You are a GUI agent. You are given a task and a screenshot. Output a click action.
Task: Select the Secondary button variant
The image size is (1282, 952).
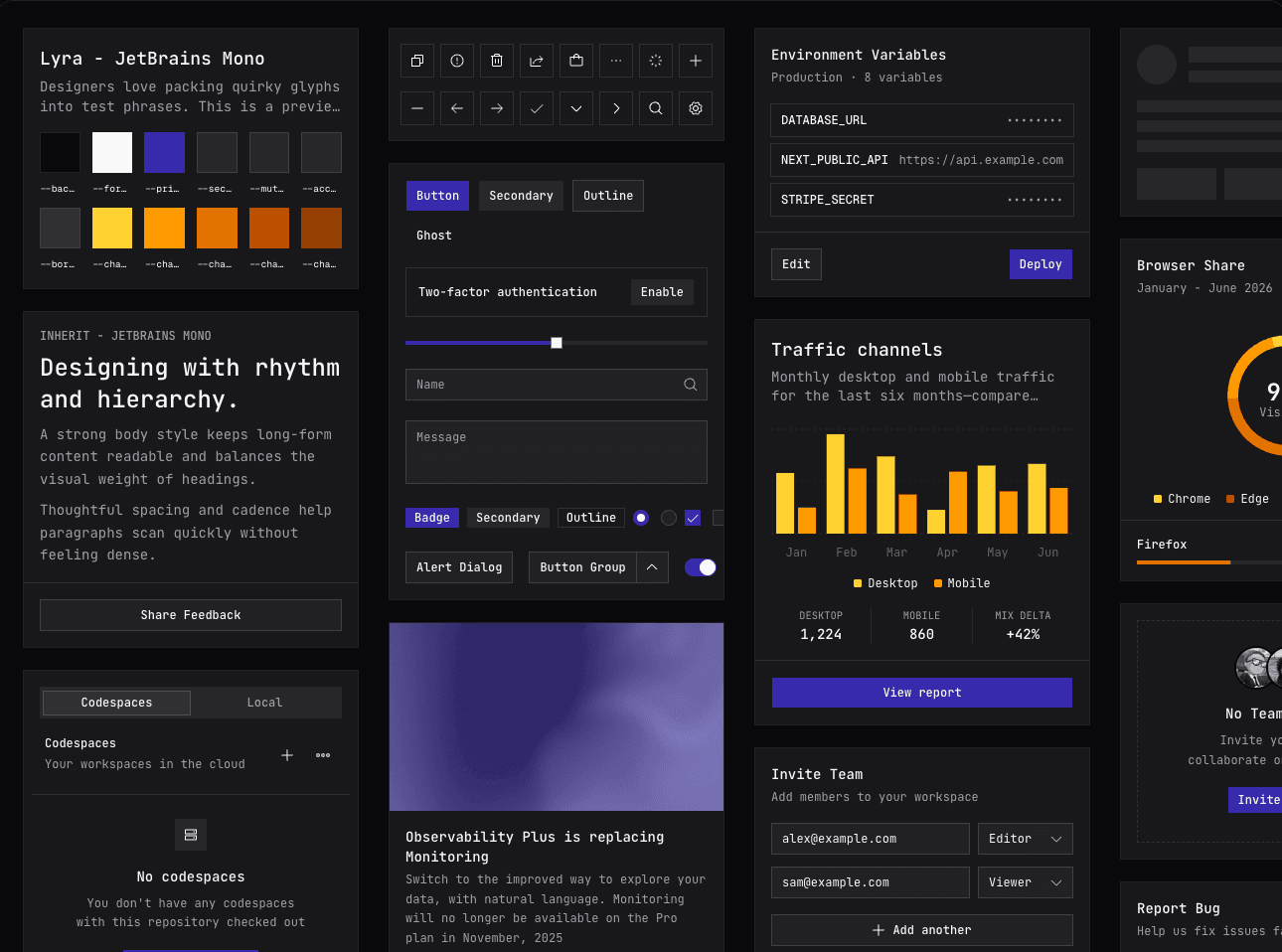(x=521, y=196)
